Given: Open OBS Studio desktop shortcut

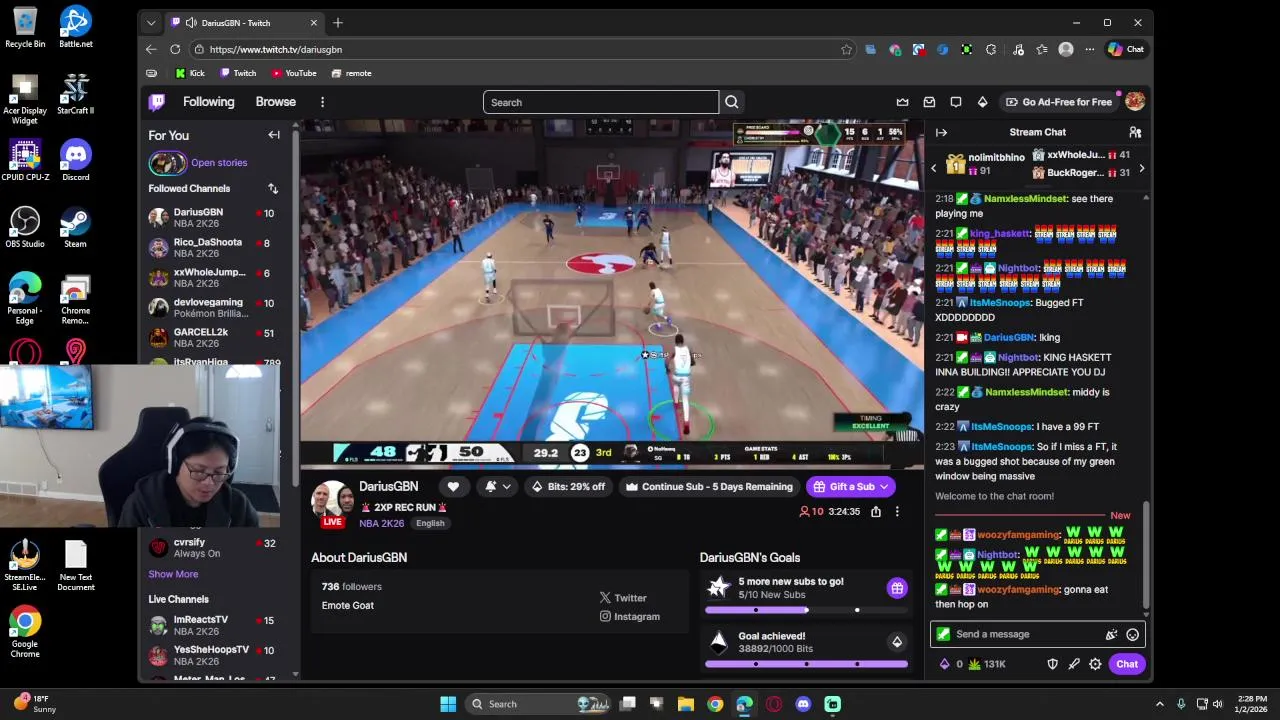Looking at the screenshot, I should 25,228.
